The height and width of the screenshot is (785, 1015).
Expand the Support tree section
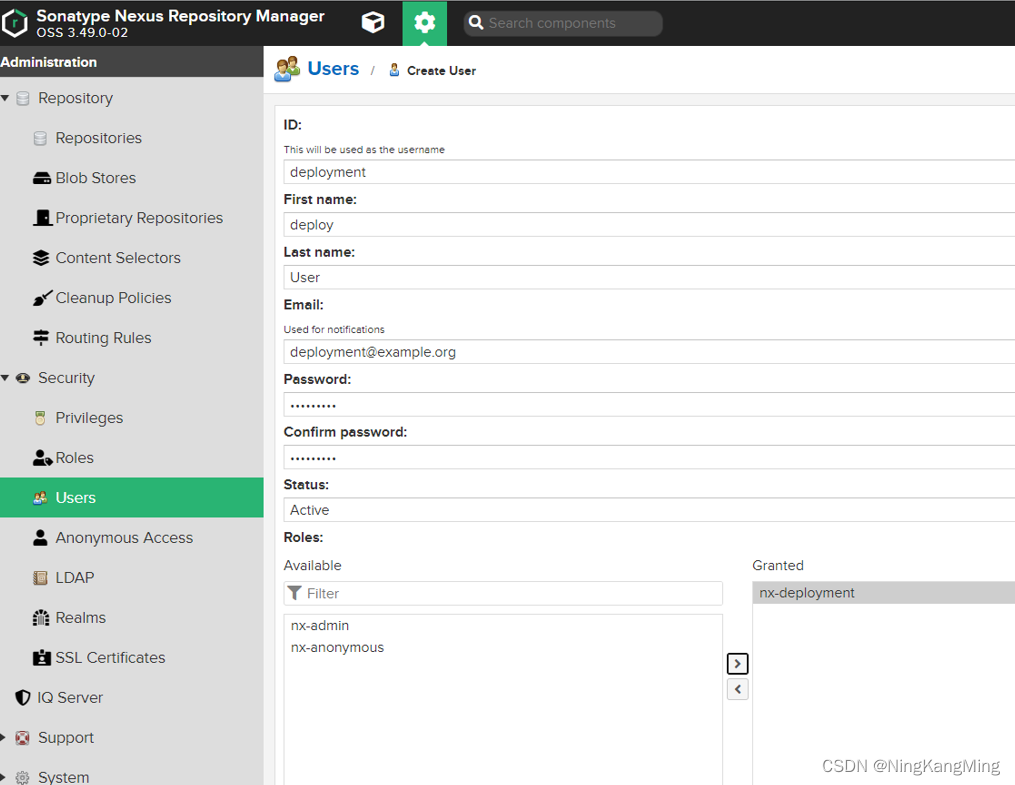coord(3,738)
